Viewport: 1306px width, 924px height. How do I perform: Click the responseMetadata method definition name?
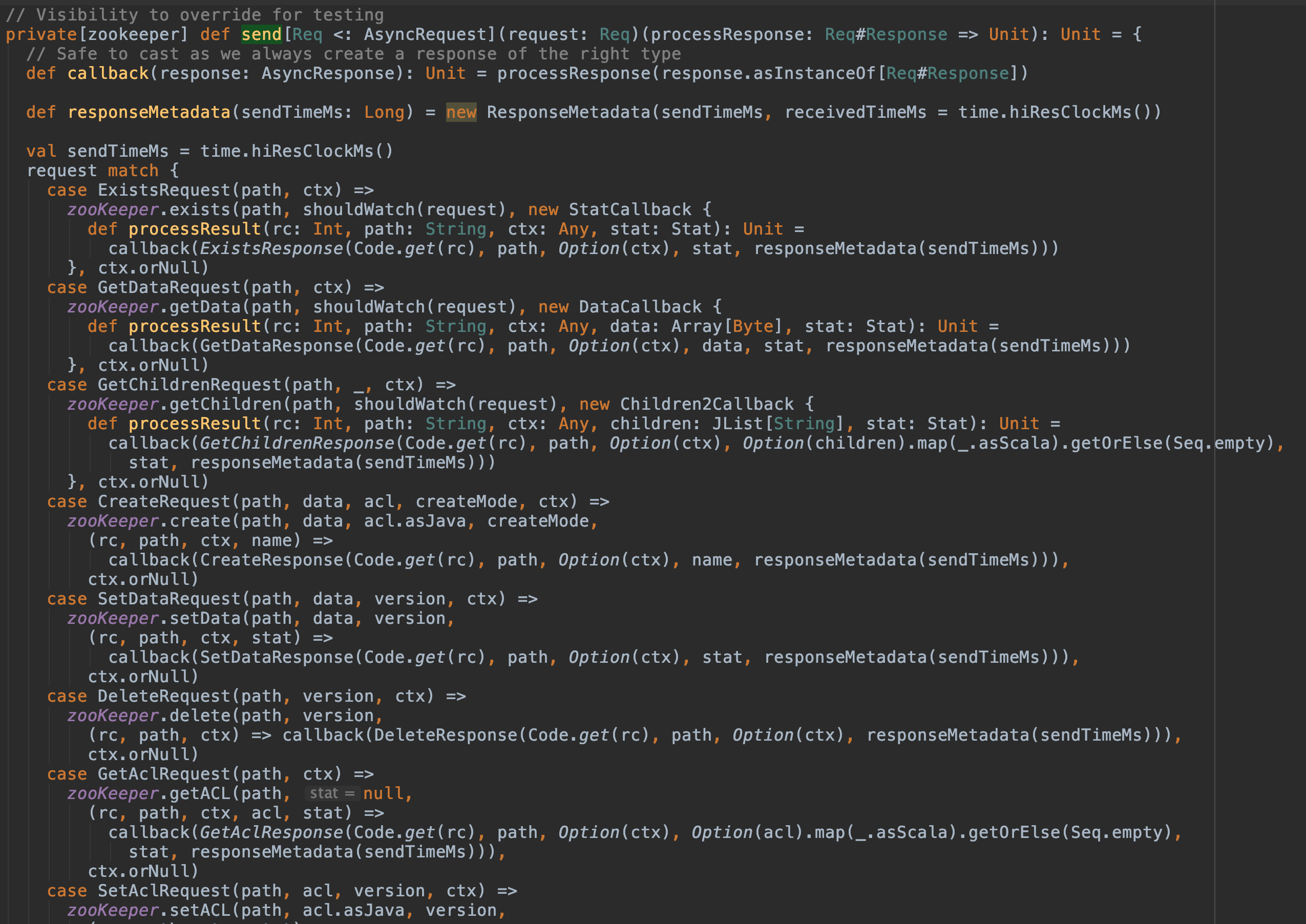pos(149,113)
